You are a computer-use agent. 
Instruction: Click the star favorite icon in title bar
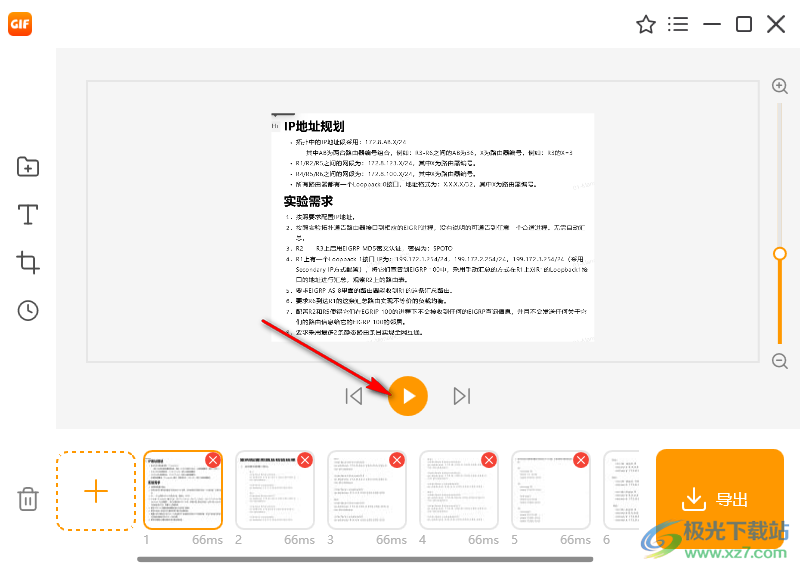646,24
